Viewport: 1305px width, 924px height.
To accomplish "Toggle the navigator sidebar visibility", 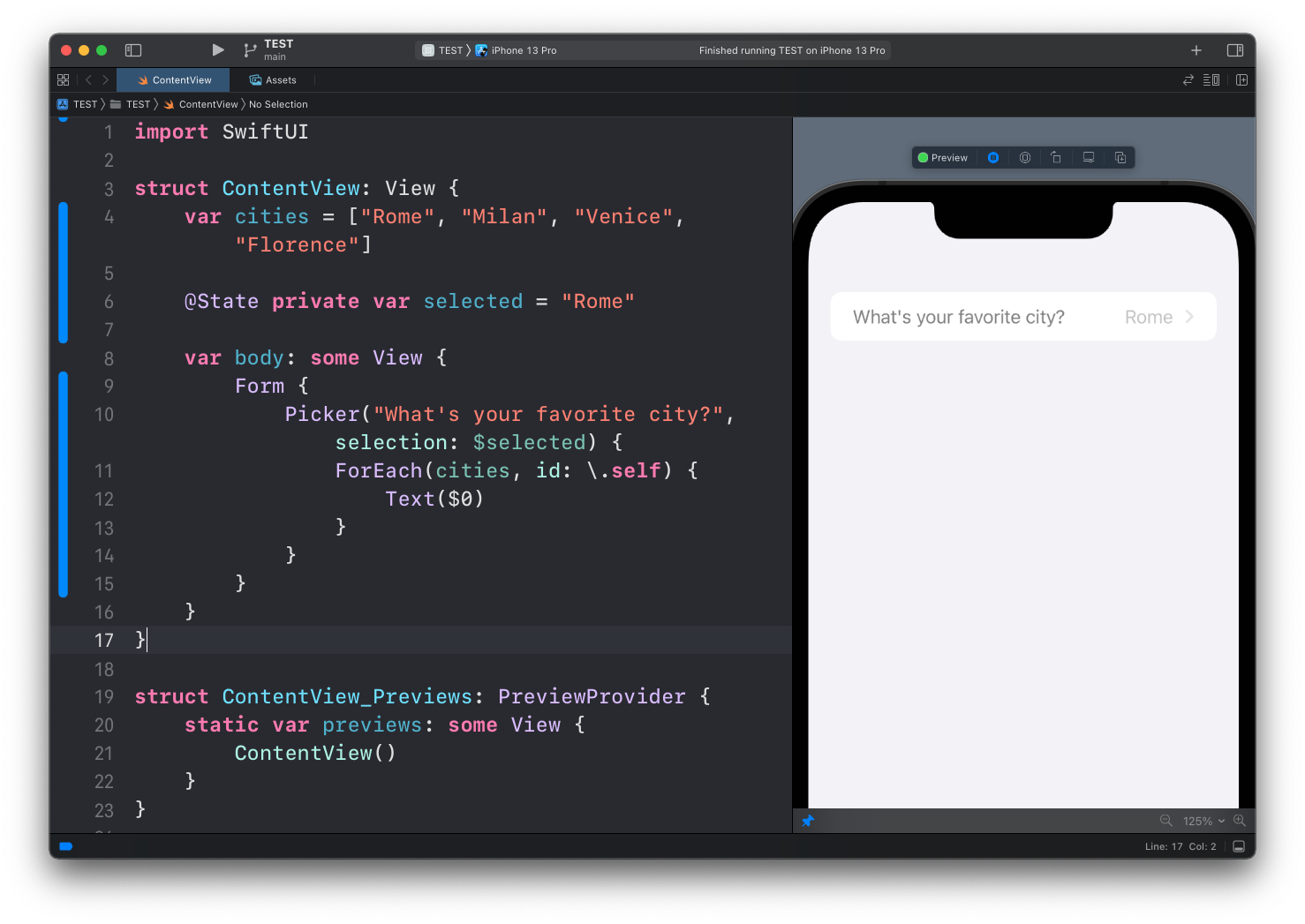I will 133,50.
